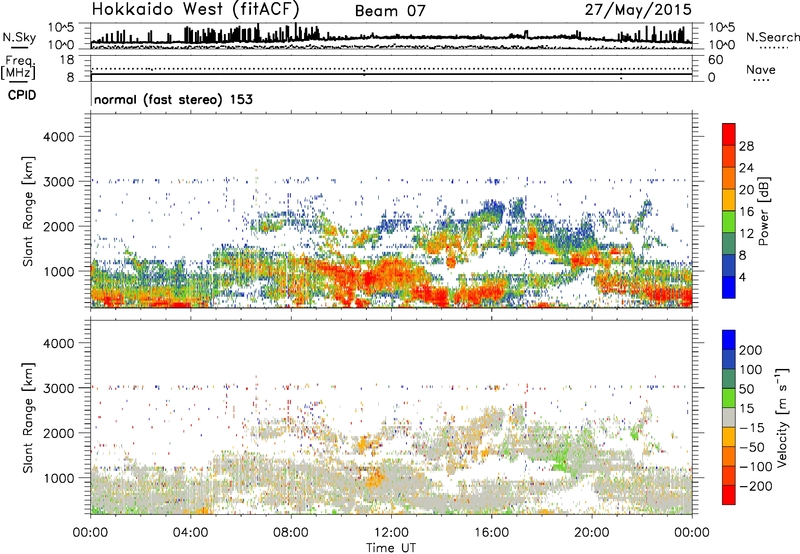
Task: Click the '04:00' time tick label
Action: tap(190, 533)
